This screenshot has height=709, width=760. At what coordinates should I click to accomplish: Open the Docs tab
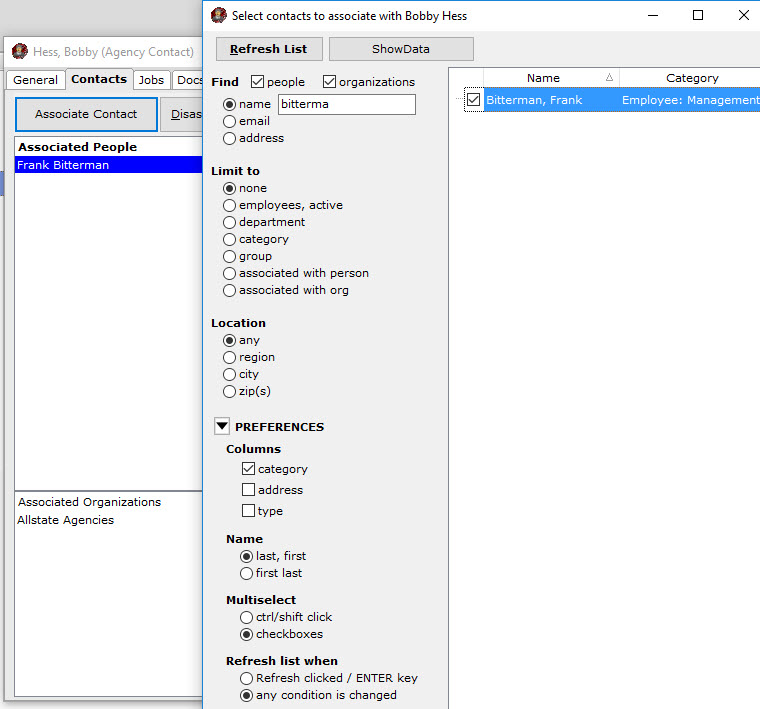pyautogui.click(x=188, y=80)
